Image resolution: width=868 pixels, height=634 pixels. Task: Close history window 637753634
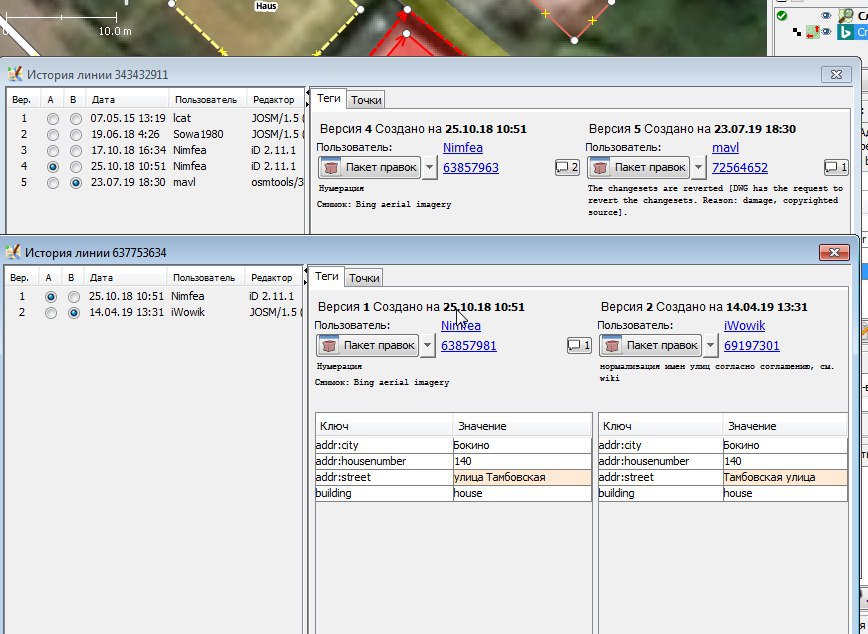pos(834,252)
